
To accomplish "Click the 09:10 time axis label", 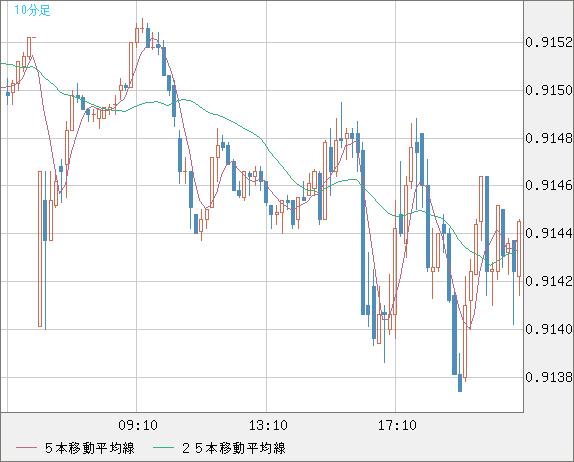I will point(138,425).
